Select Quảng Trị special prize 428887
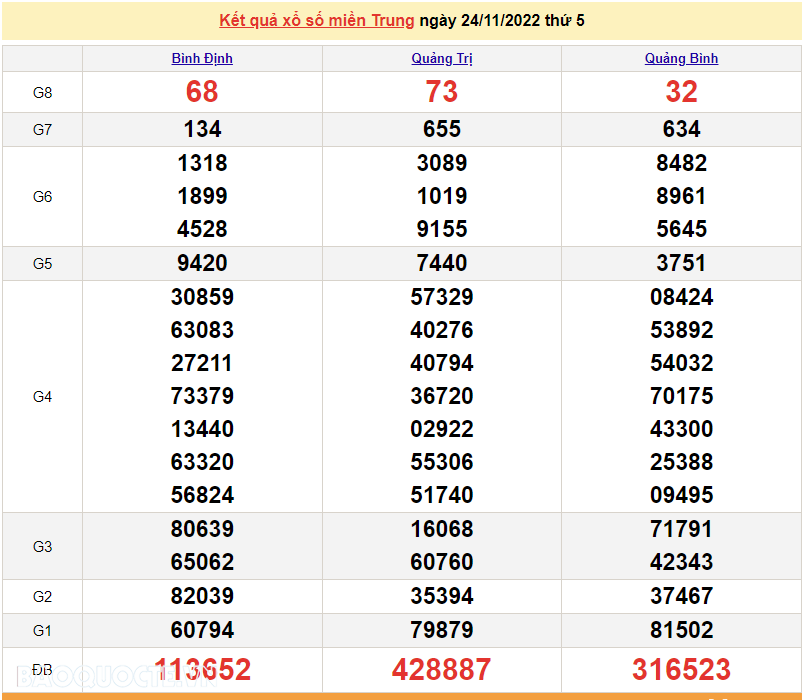The image size is (805, 700). 443,669
